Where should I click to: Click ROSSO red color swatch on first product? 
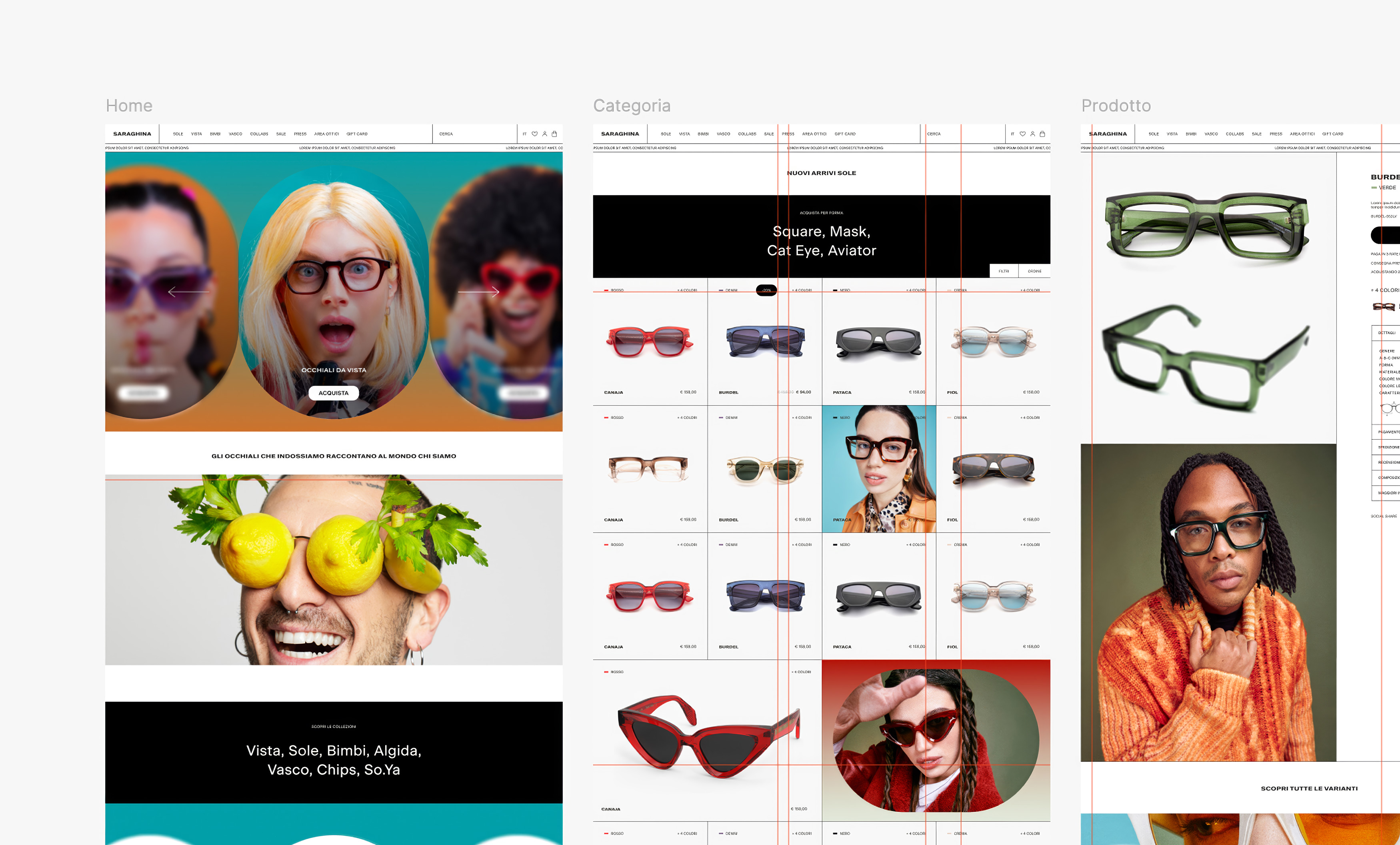pyautogui.click(x=607, y=290)
